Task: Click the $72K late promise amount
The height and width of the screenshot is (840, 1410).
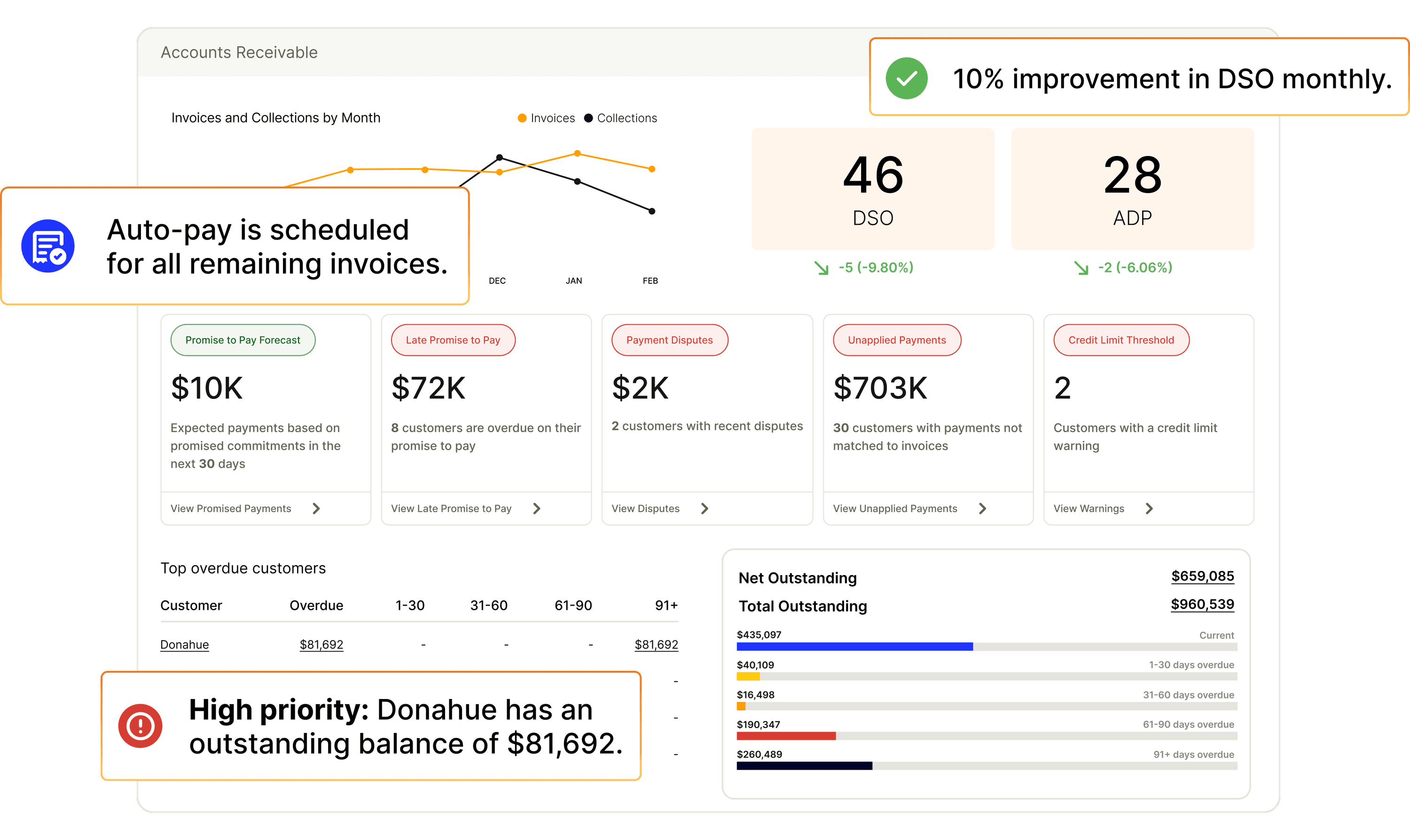Action: click(x=429, y=389)
